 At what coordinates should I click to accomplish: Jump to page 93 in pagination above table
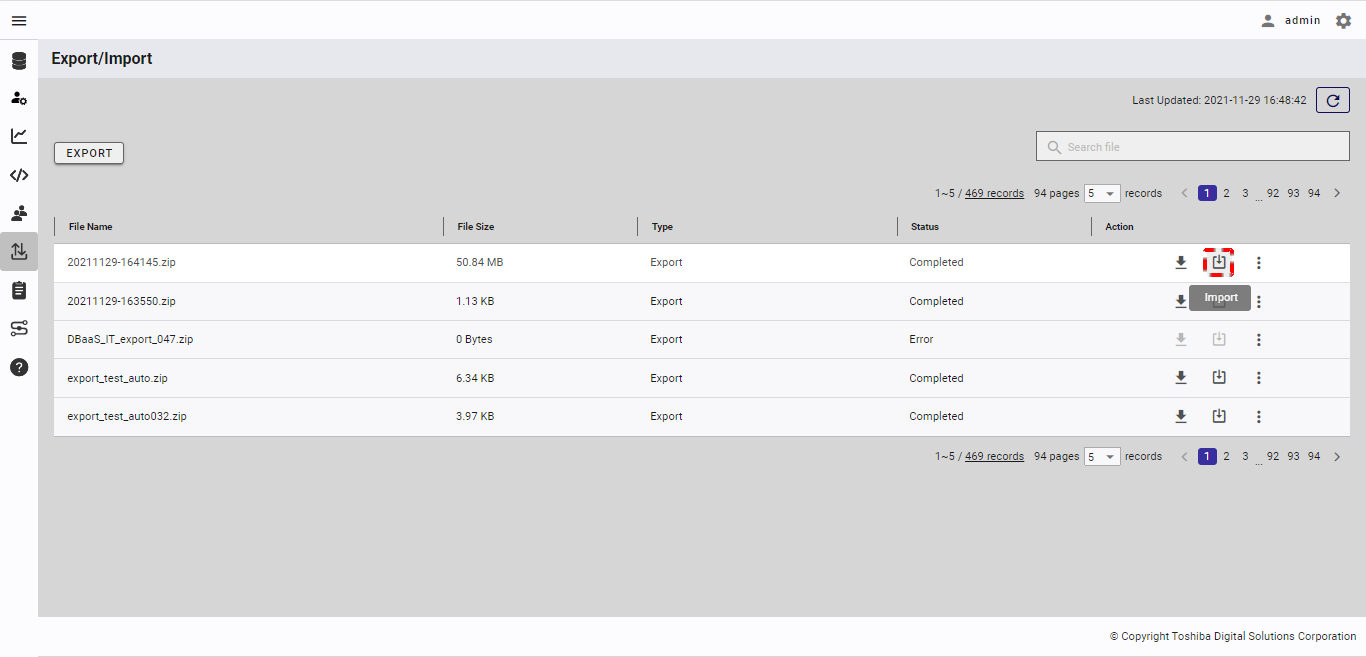pos(1293,193)
